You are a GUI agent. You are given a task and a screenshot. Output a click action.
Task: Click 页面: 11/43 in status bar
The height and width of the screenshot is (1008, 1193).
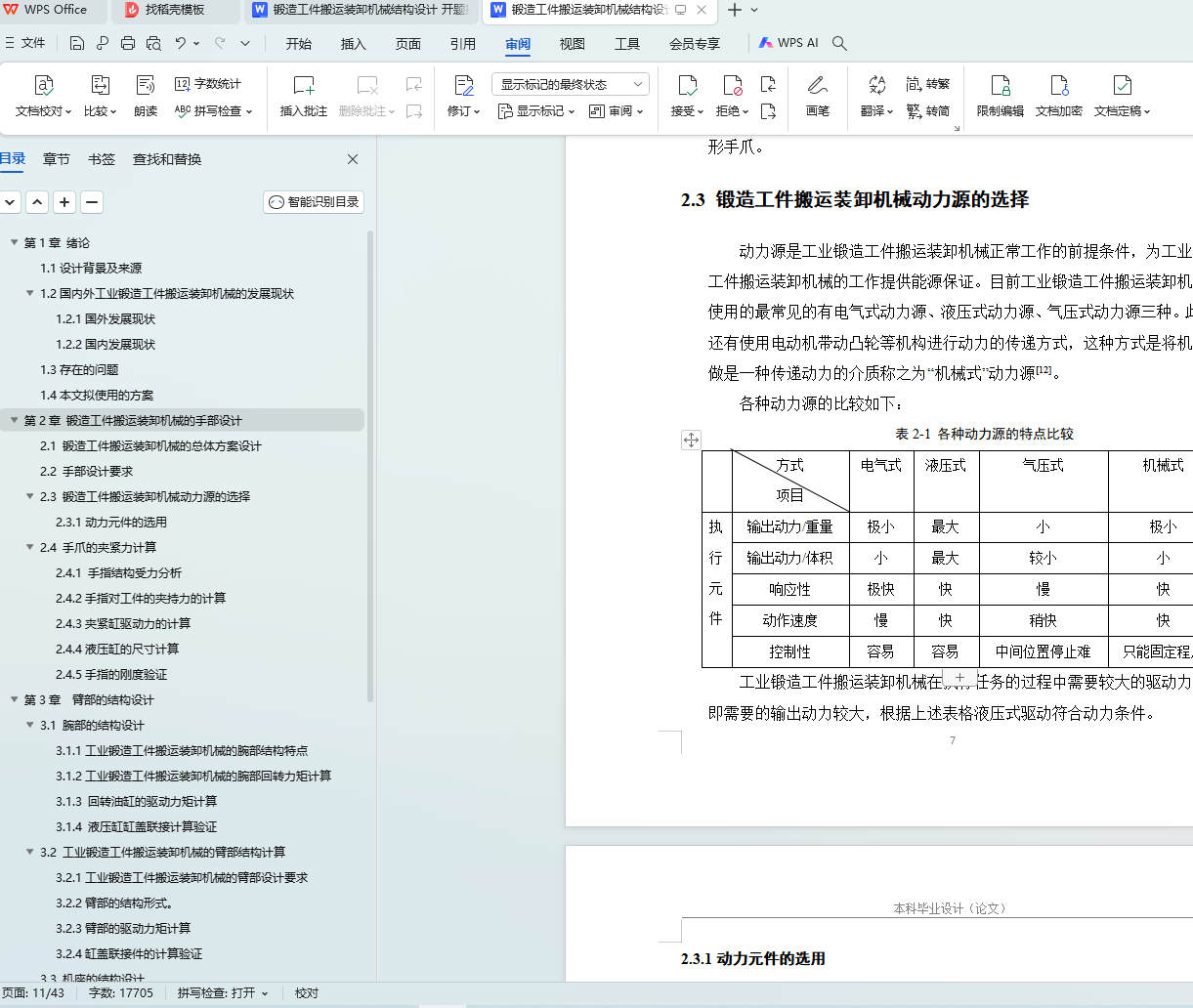[33, 993]
